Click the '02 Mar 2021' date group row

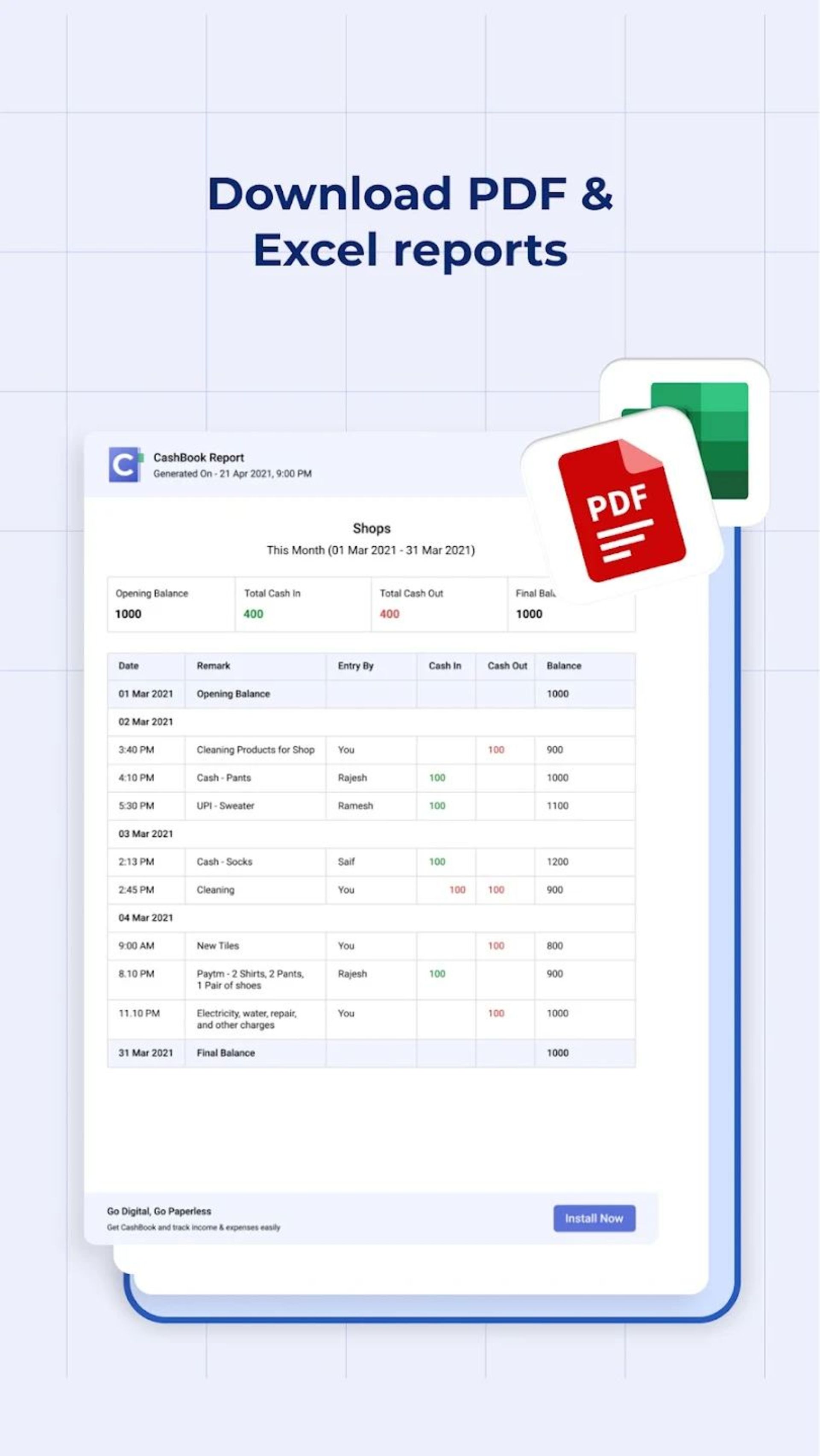tap(371, 722)
